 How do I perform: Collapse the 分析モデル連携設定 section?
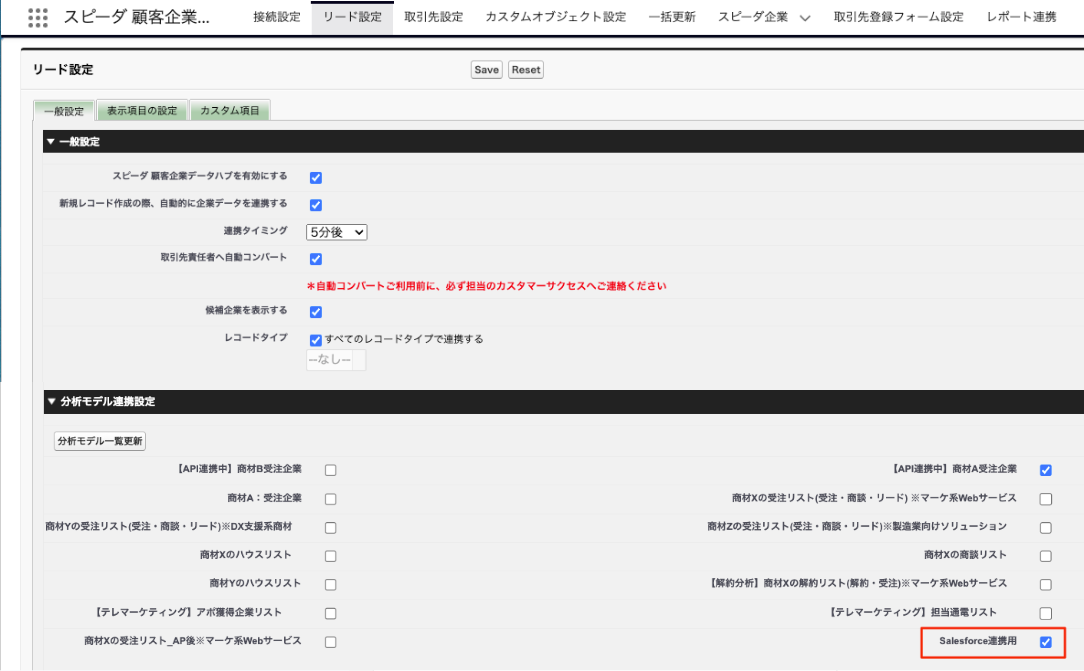pyautogui.click(x=50, y=399)
